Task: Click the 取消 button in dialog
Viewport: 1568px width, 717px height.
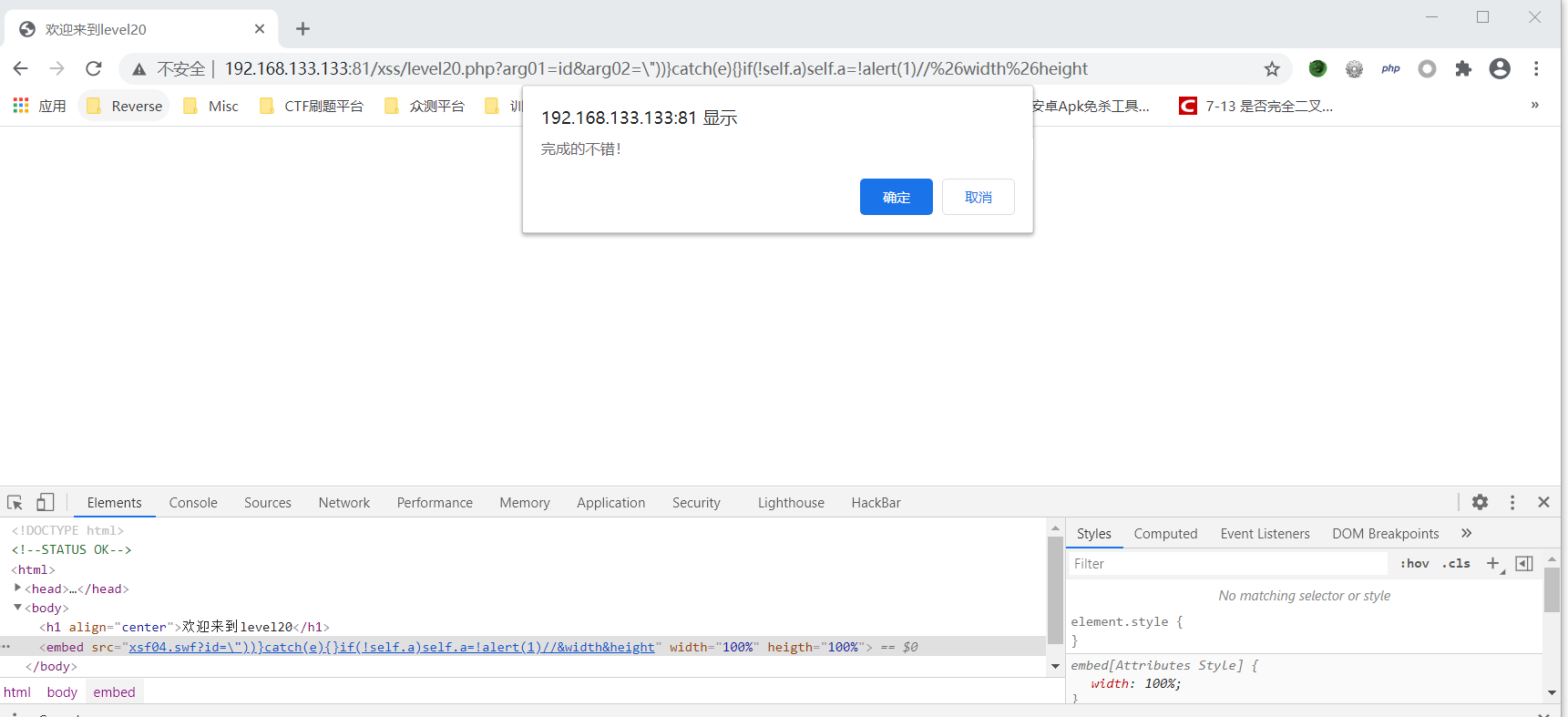Action: pos(978,197)
